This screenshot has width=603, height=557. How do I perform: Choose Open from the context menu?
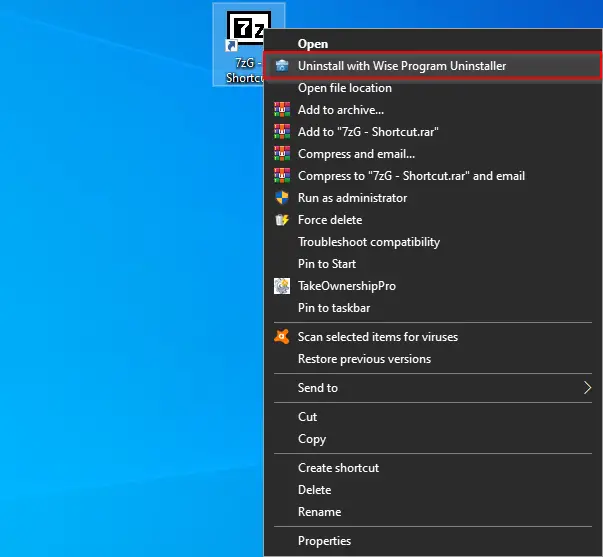(x=433, y=44)
